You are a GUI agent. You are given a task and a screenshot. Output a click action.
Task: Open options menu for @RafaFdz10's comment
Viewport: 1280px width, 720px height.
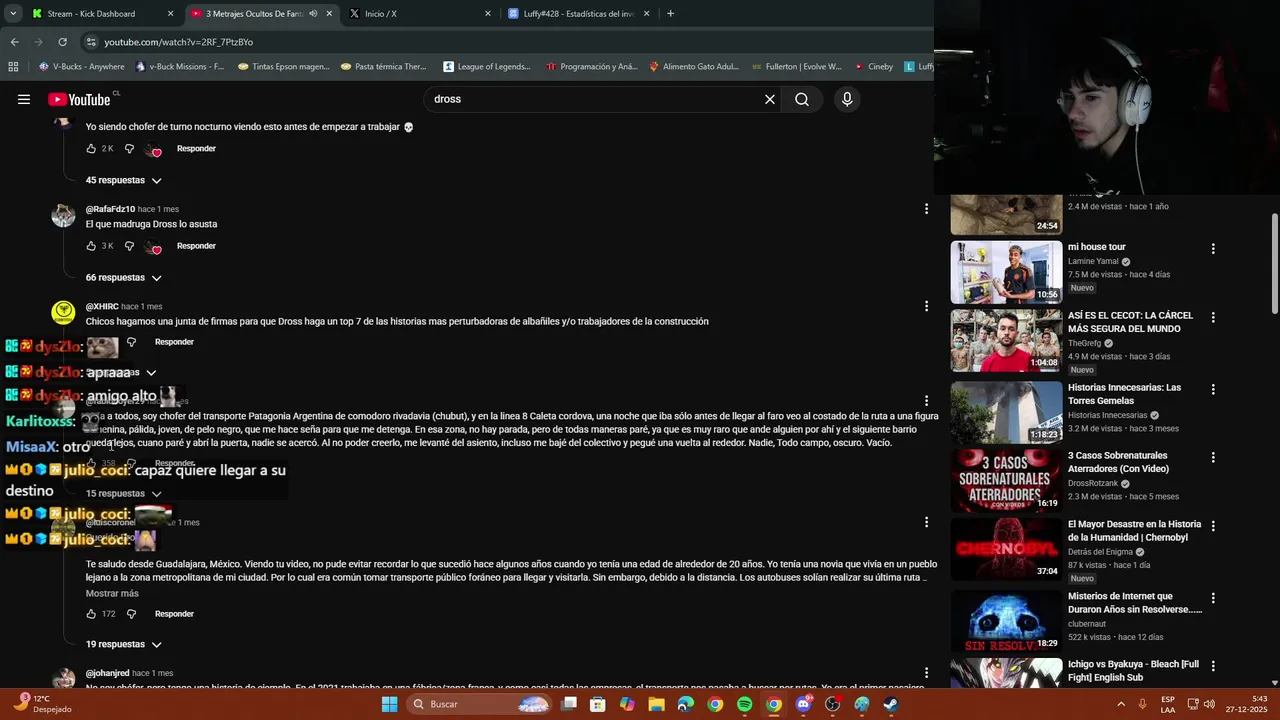pos(926,209)
